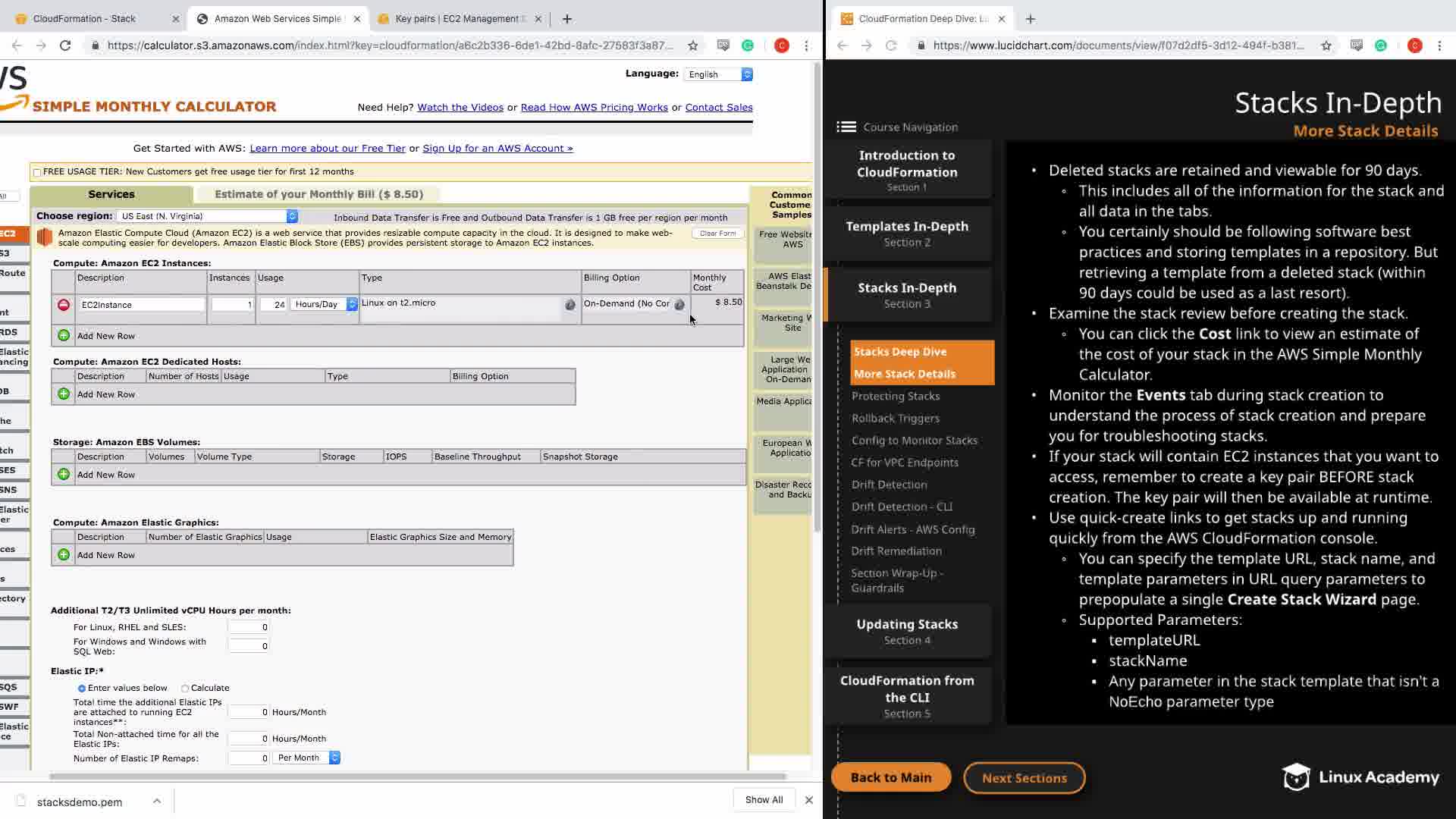Click green plus icon for EC2 Instances row
The image size is (1456, 819).
(x=64, y=335)
